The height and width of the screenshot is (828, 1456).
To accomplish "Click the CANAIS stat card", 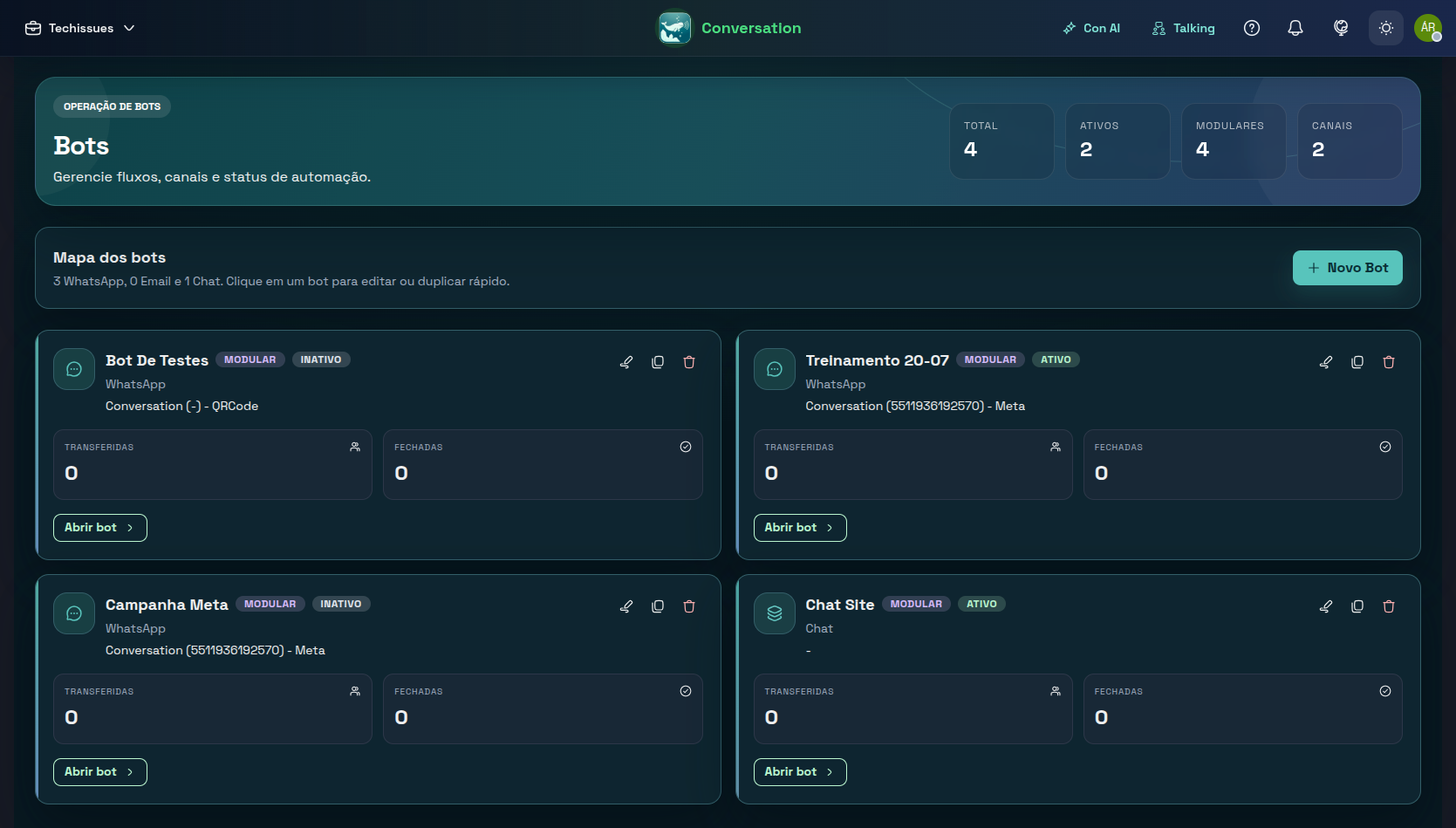I will (1350, 141).
